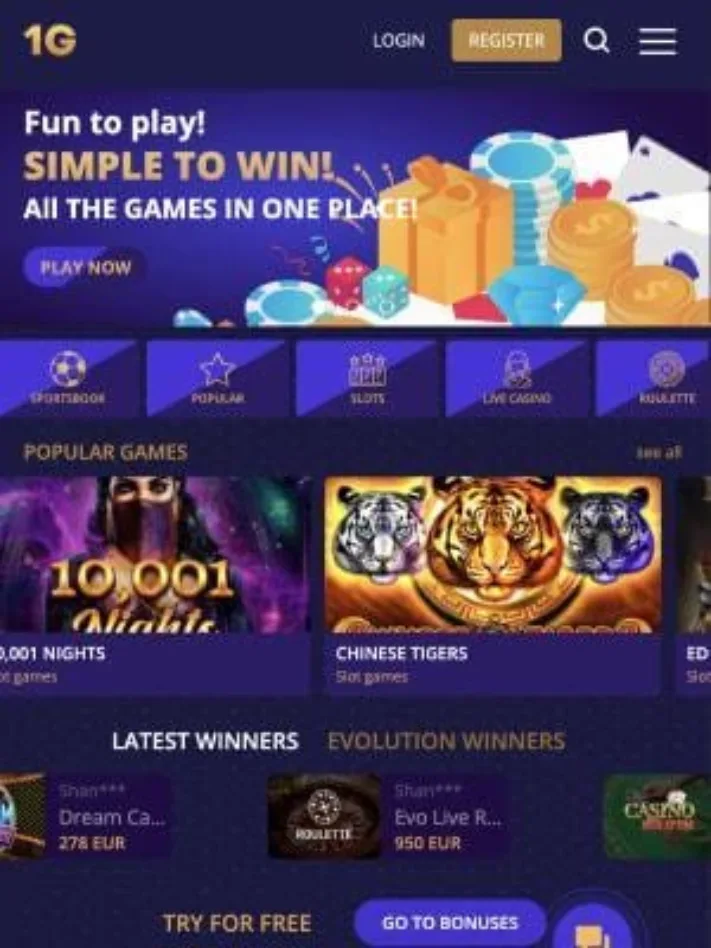Switch to Latest Winners tab
The height and width of the screenshot is (948, 711).
tap(205, 741)
